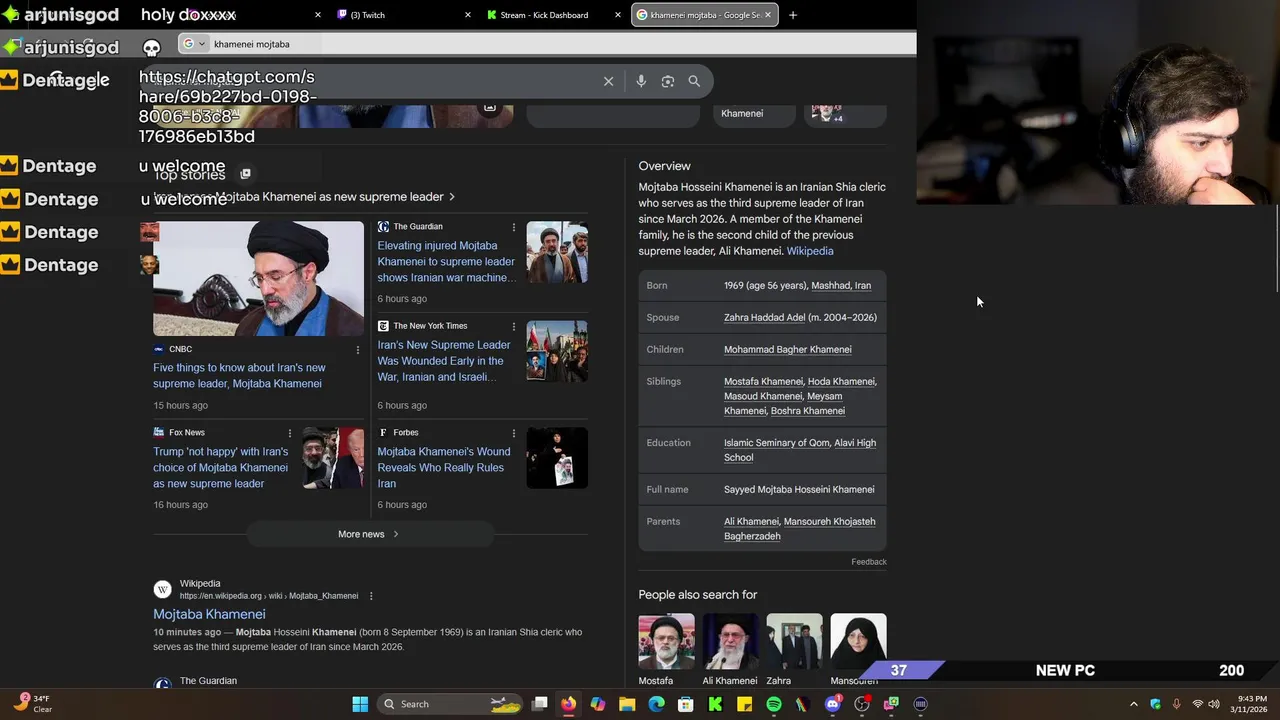Open the weather widget showing 34°F Clear
This screenshot has height=720, width=1280.
coord(32,704)
